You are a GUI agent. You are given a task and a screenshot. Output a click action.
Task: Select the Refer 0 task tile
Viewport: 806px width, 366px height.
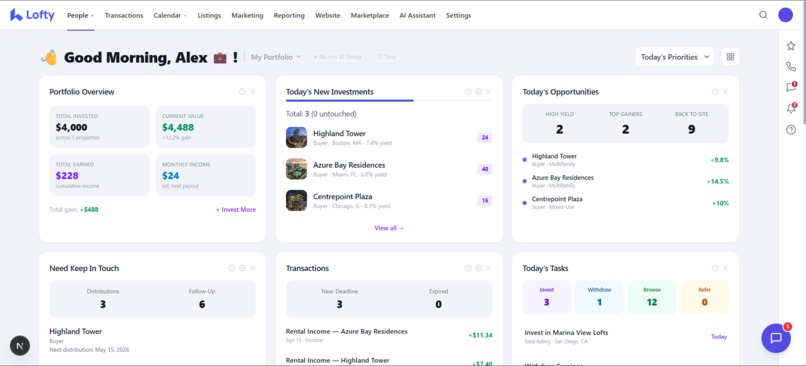(x=704, y=297)
